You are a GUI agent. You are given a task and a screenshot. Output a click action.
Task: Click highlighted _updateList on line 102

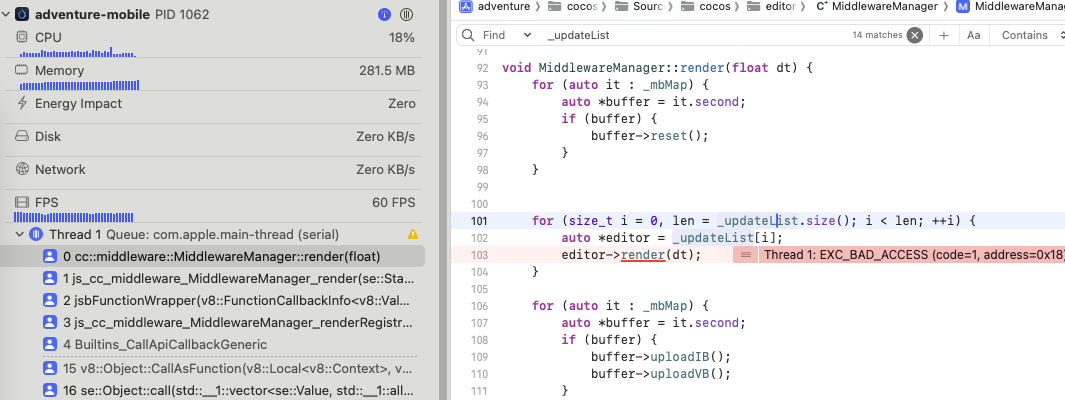click(x=712, y=238)
